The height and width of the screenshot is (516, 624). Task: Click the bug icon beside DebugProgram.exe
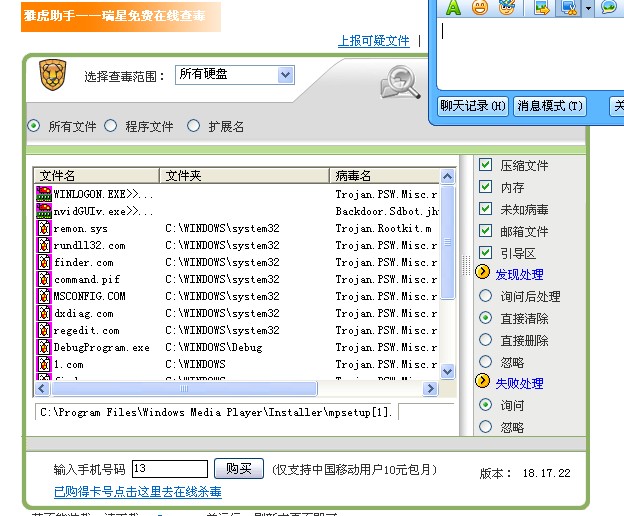[x=44, y=347]
